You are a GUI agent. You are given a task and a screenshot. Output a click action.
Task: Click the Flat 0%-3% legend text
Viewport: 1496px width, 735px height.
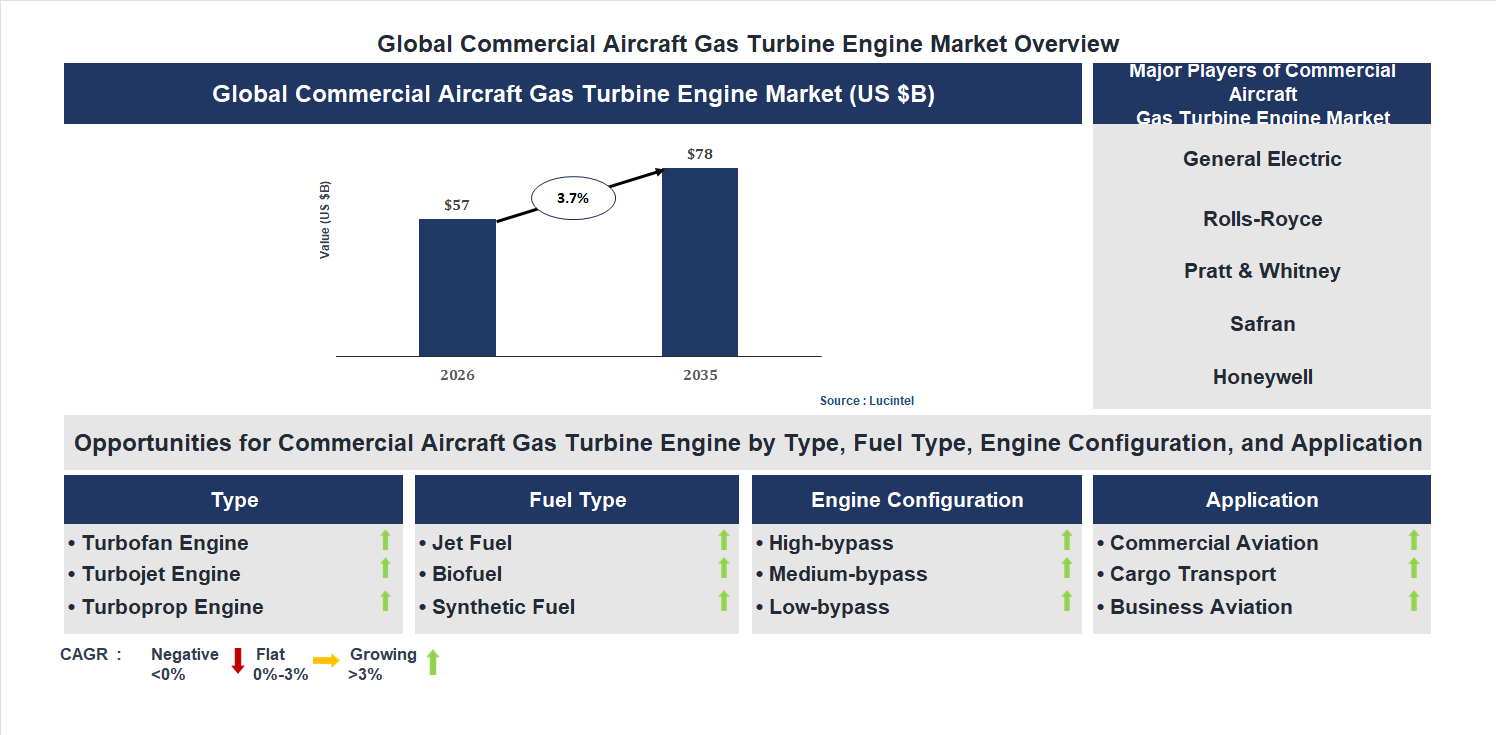(281, 664)
